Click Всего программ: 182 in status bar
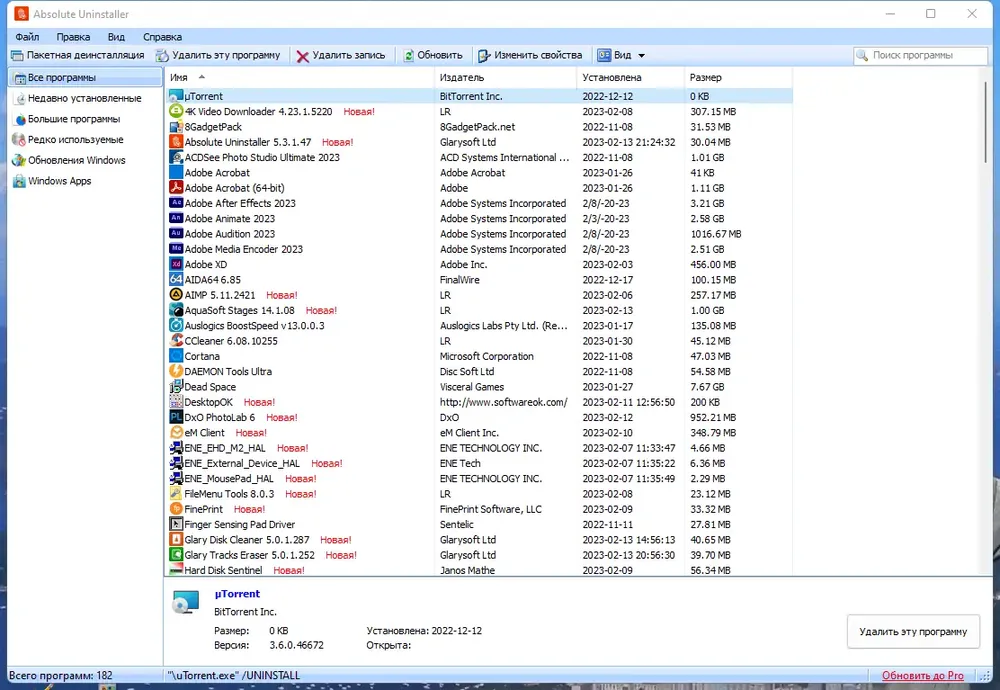The height and width of the screenshot is (690, 1000). tap(61, 675)
